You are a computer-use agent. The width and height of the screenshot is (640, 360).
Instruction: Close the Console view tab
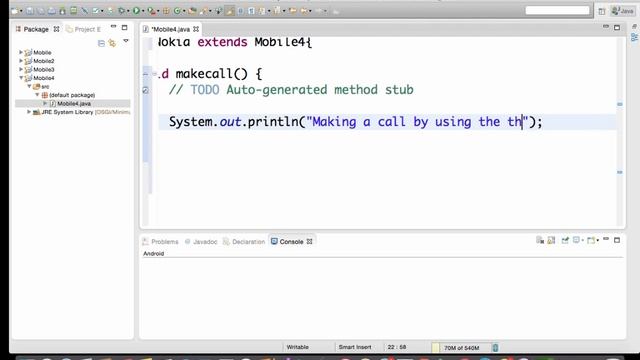pos(309,242)
